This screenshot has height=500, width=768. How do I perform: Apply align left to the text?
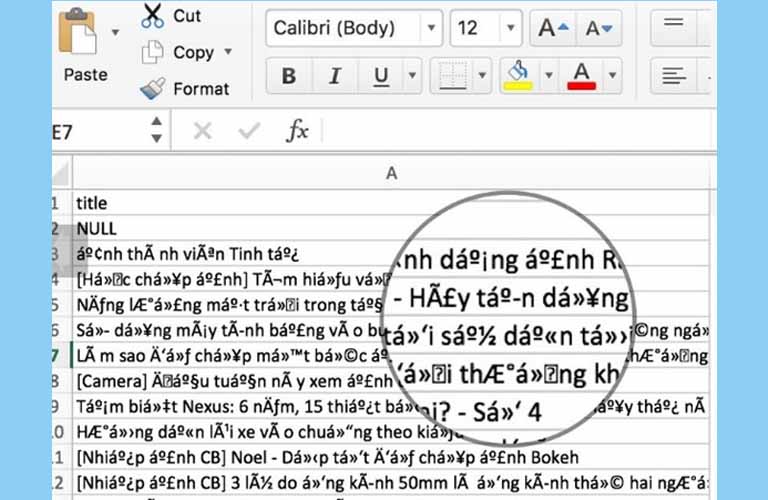click(x=674, y=76)
